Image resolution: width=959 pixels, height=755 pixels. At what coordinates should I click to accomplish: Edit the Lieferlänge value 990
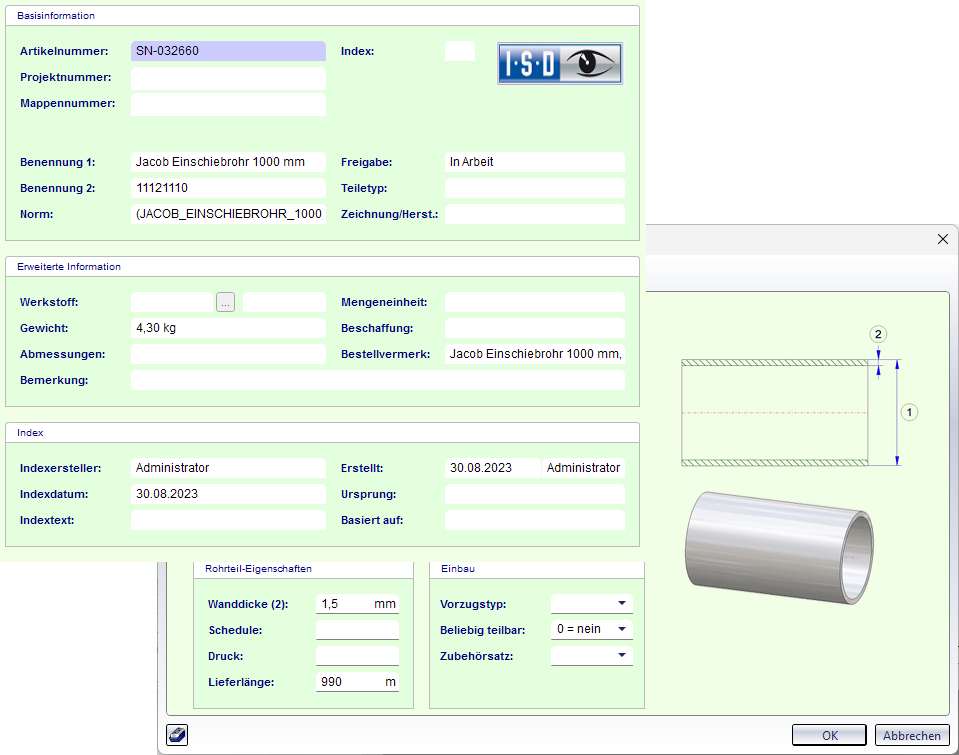click(357, 682)
